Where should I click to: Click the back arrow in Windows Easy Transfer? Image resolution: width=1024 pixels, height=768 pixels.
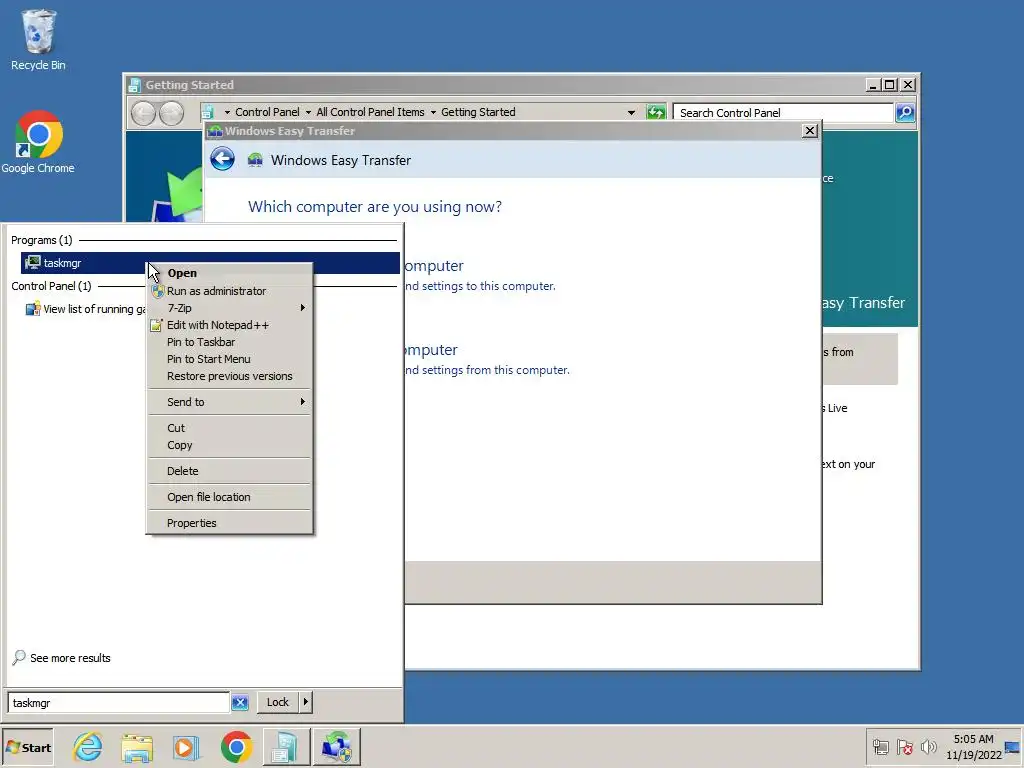223,159
